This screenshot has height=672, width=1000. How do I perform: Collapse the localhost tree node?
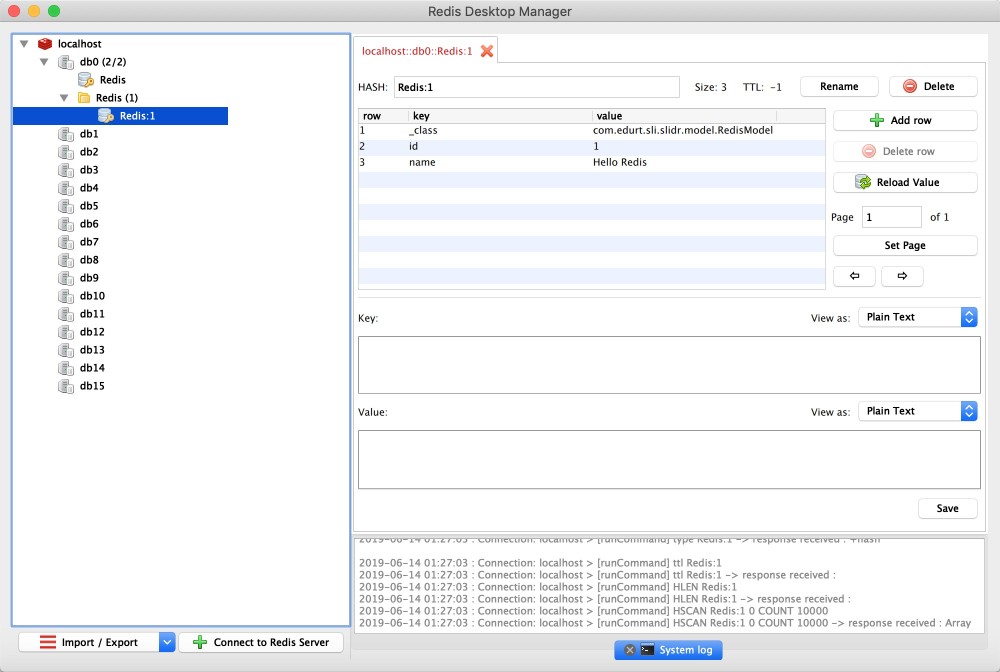pos(24,43)
